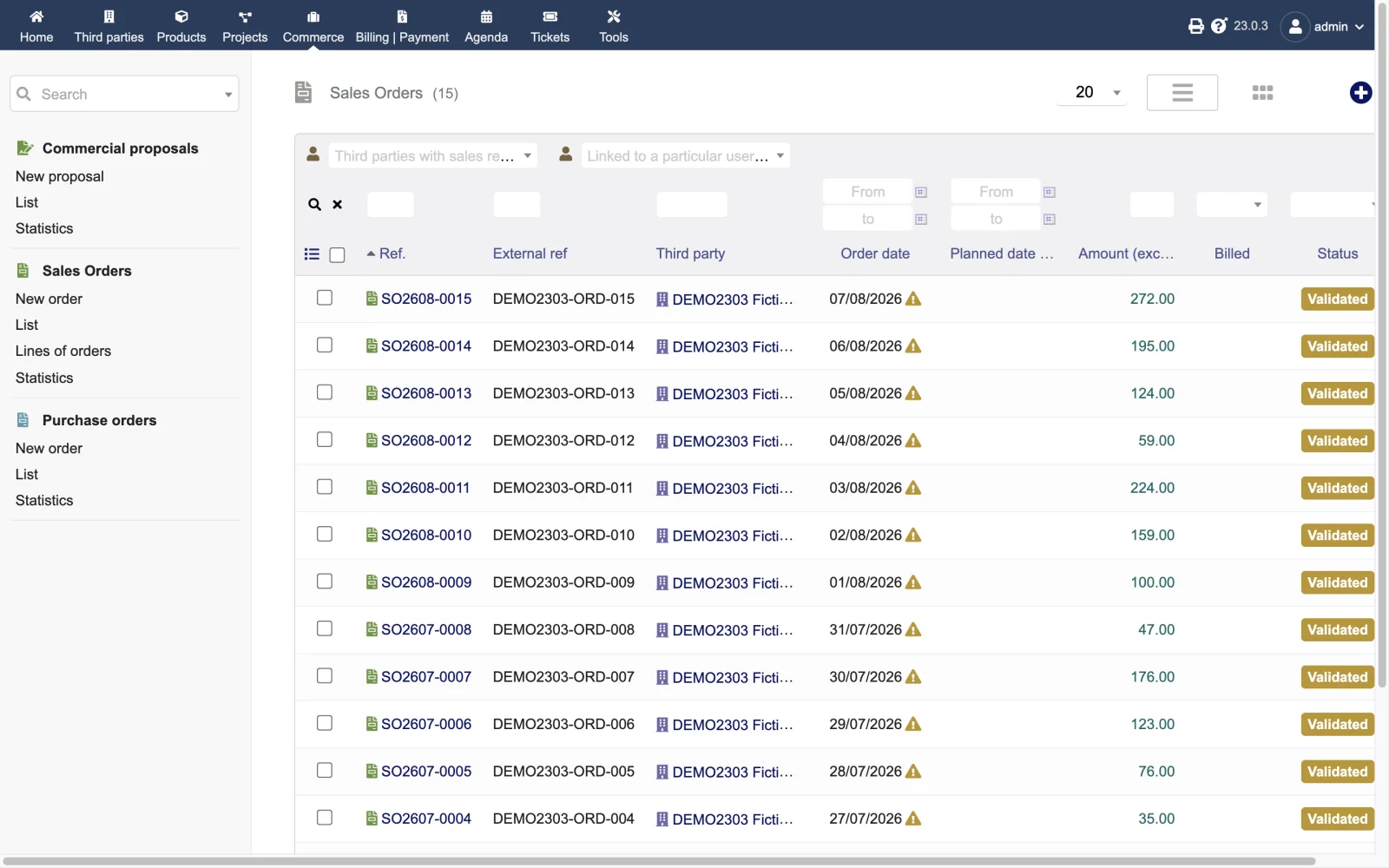Screen dimensions: 1389x868
Task: Open calendar picker for Order date From
Action: pyautogui.click(x=921, y=193)
